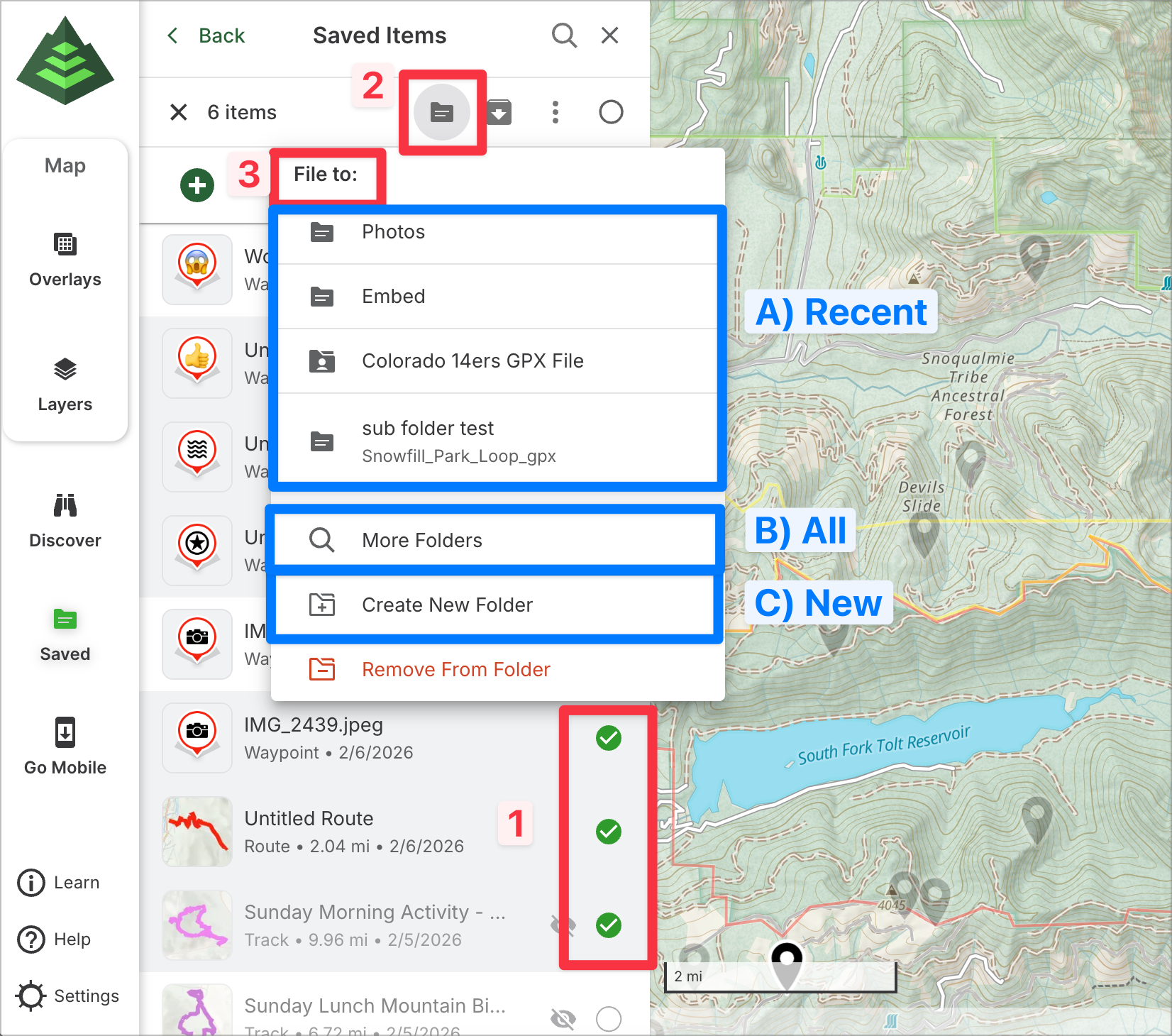The height and width of the screenshot is (1036, 1172).
Task: Open the three-dot more options menu
Action: pos(555,112)
